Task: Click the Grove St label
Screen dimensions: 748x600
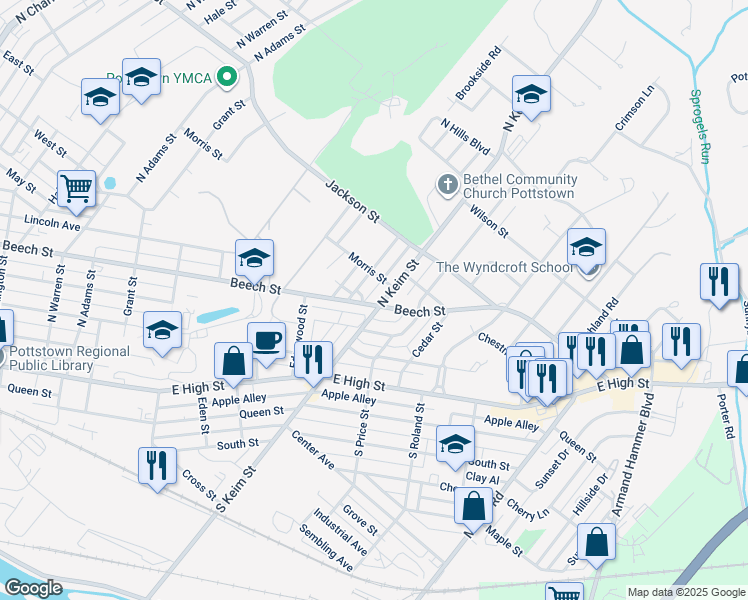Action: coord(360,520)
